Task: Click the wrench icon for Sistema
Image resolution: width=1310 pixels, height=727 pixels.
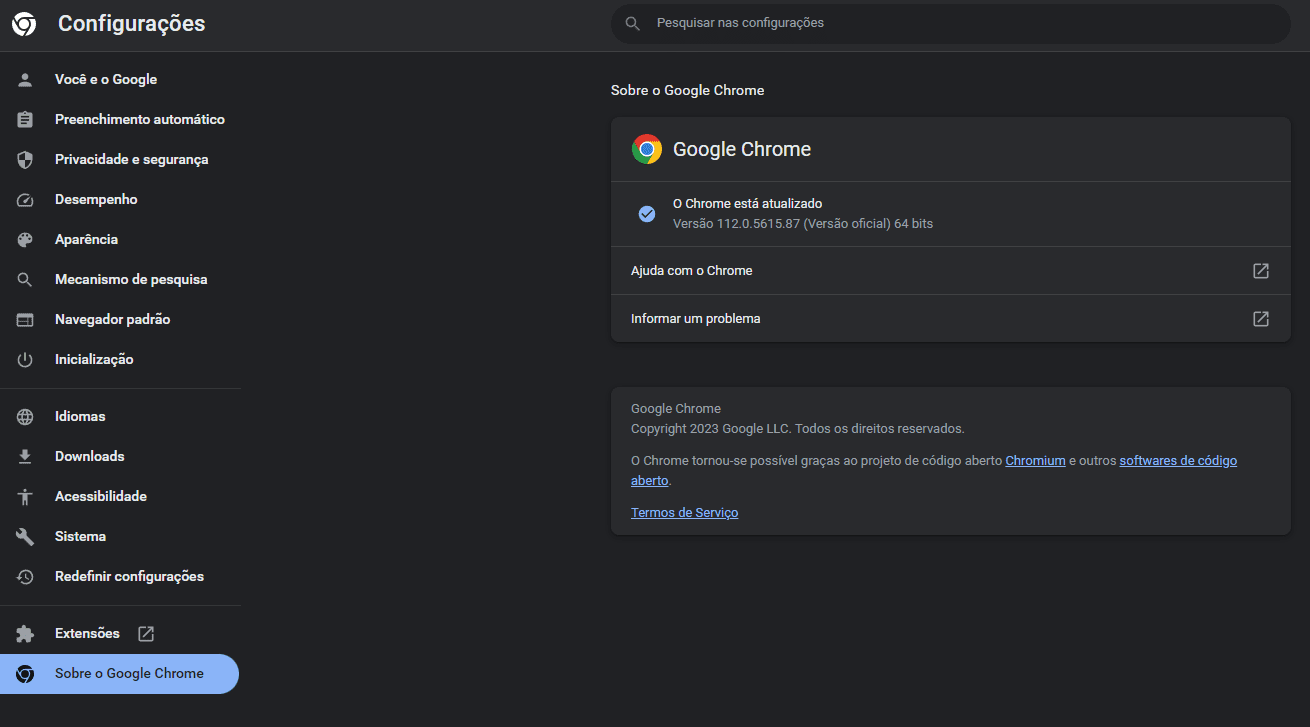Action: click(x=25, y=537)
